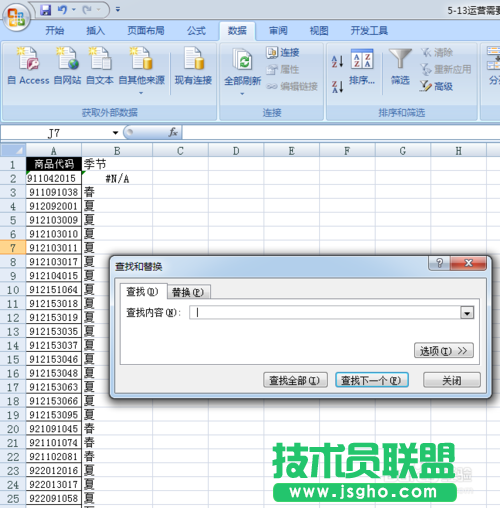Switch to 审阅 ribbon tab
Image resolution: width=500 pixels, height=508 pixels.
tap(278, 31)
